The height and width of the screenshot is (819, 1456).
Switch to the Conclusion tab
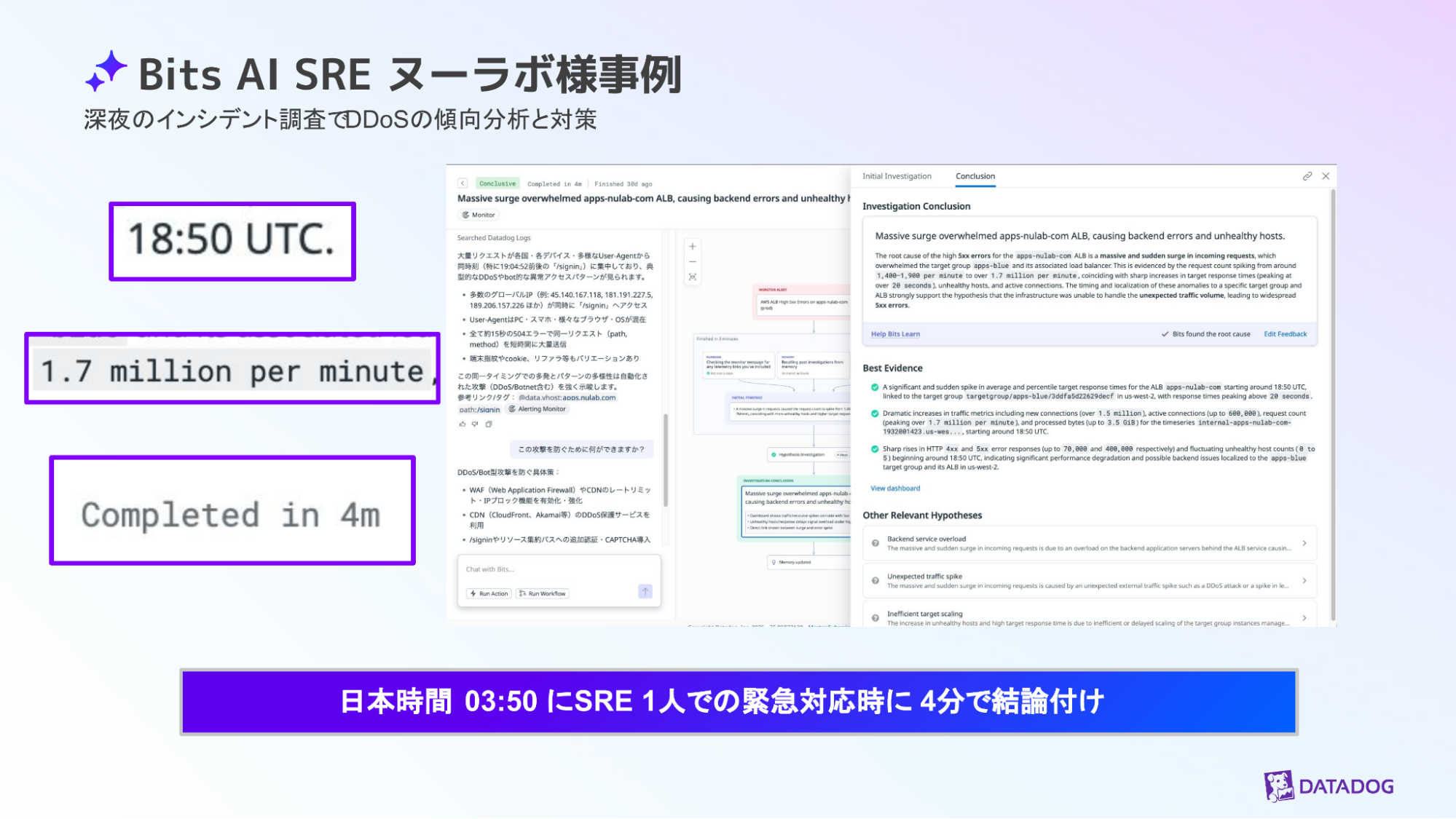click(x=975, y=176)
